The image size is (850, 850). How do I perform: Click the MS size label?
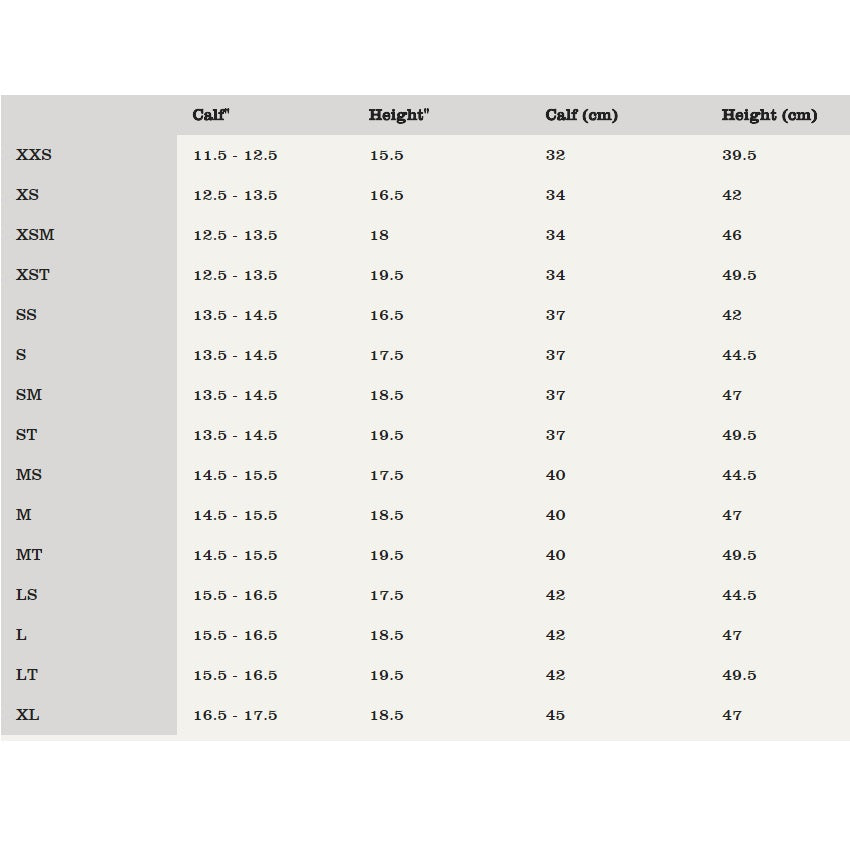[29, 475]
